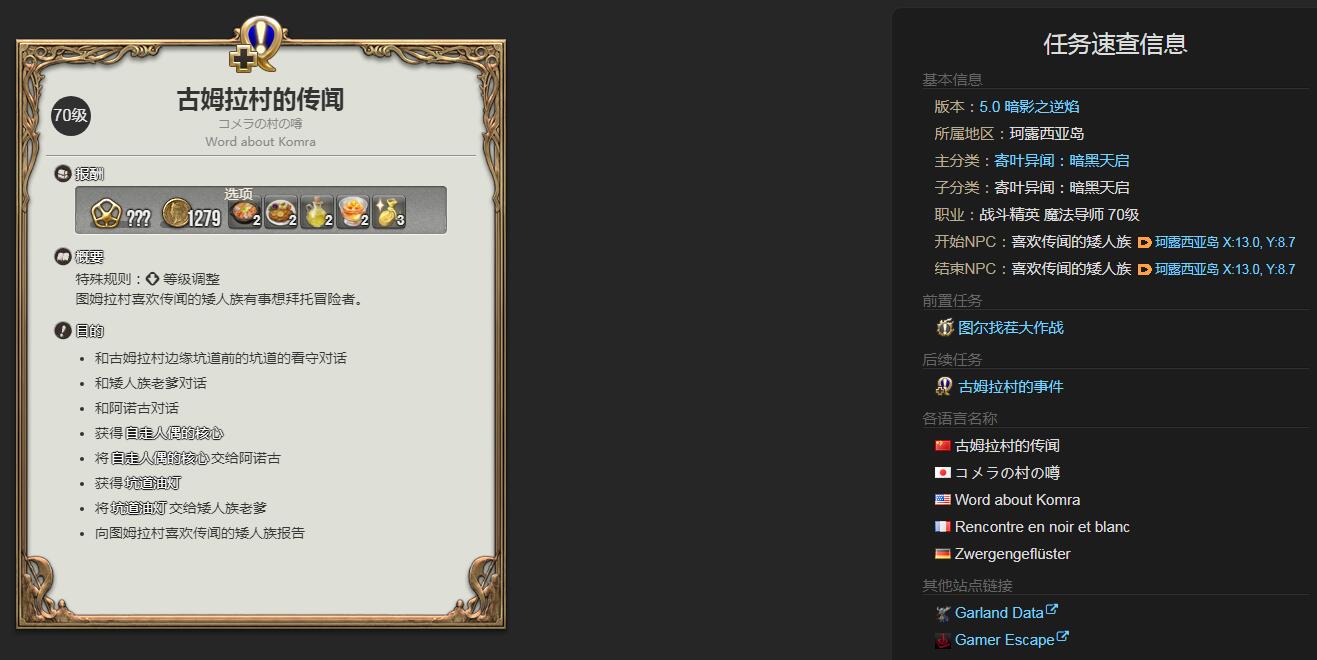Open follow-up quest 古姆拉村的事件
The height and width of the screenshot is (660, 1317).
tap(1011, 386)
